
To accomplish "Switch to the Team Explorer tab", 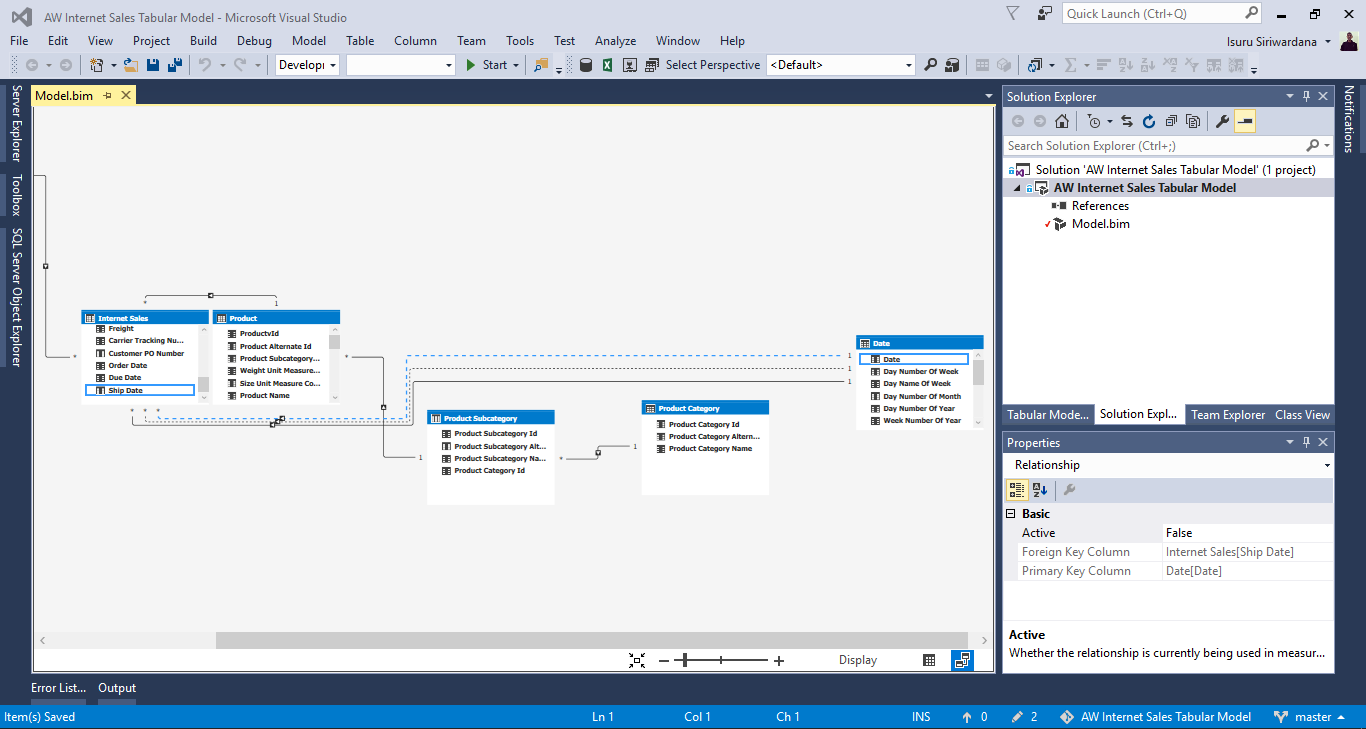I will coord(1228,414).
